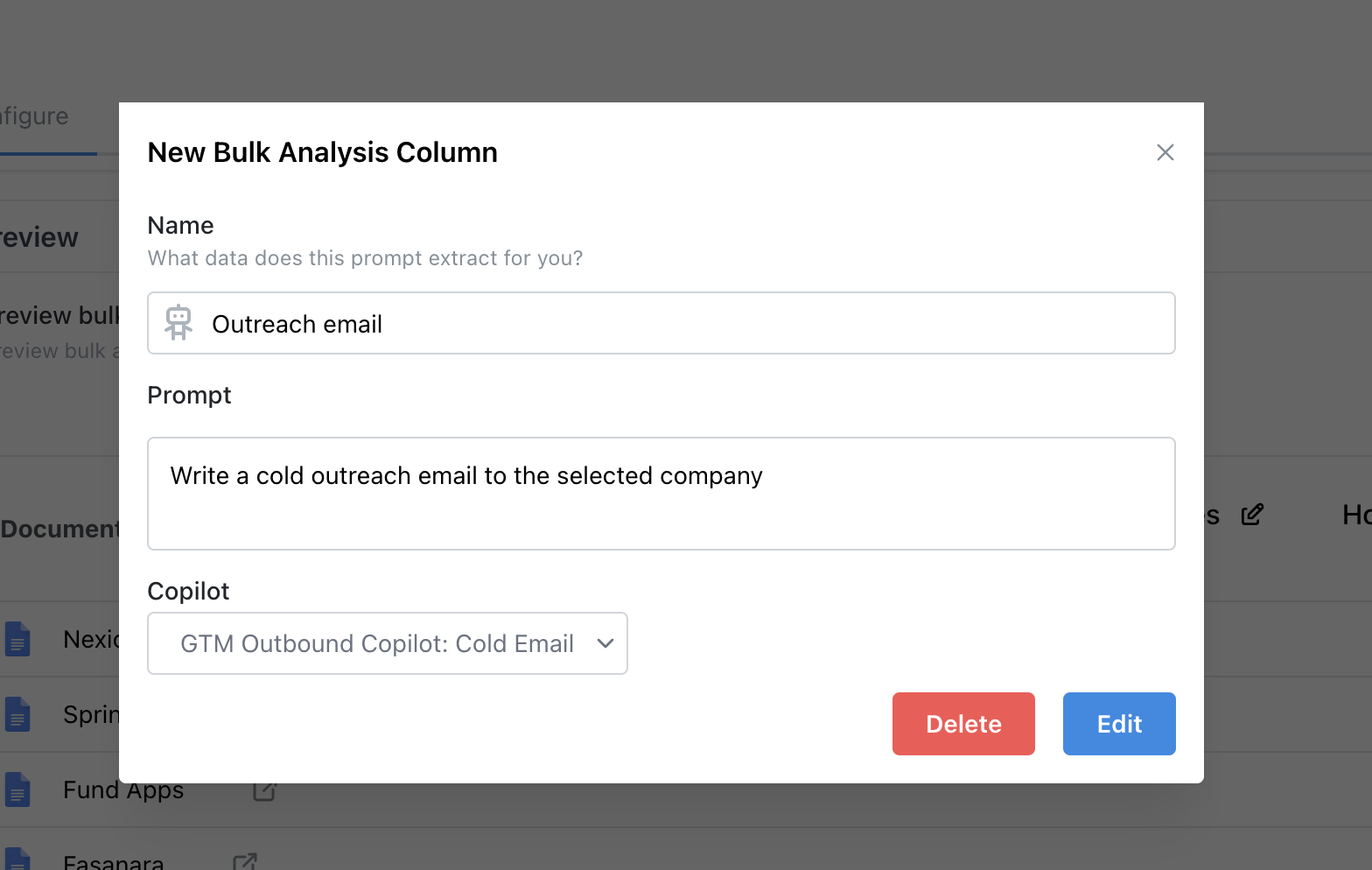Open Fasanara via its external link icon

coord(245,861)
